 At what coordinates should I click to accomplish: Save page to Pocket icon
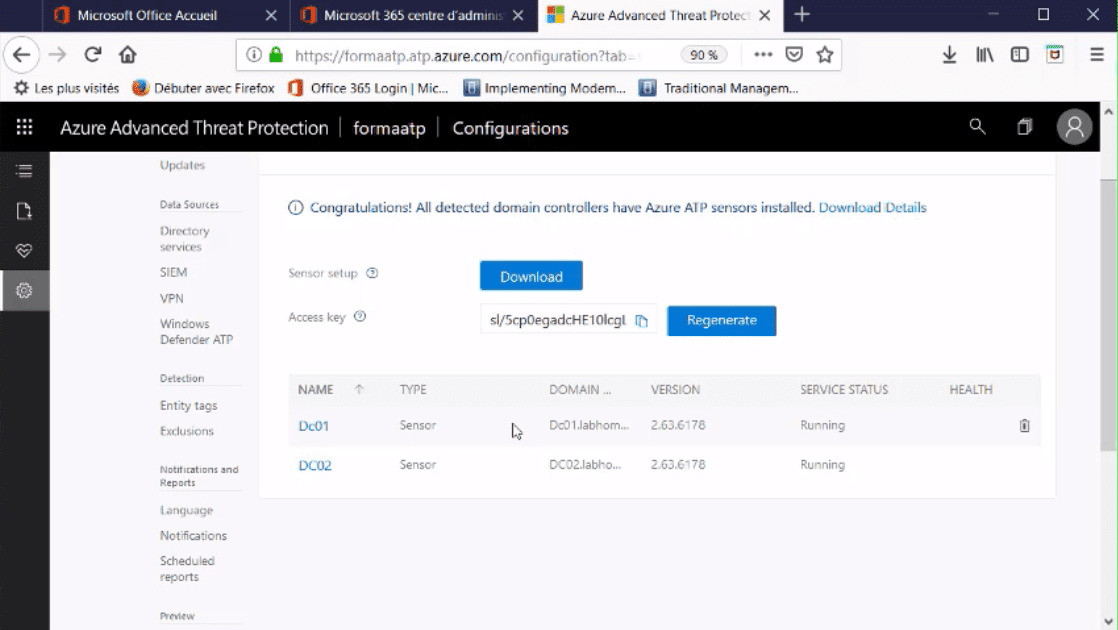[x=794, y=55]
